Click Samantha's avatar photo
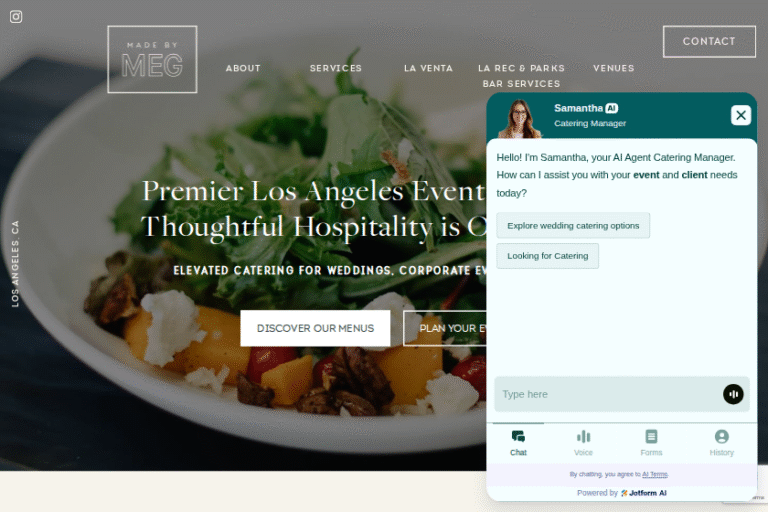This screenshot has height=512, width=768. point(519,119)
